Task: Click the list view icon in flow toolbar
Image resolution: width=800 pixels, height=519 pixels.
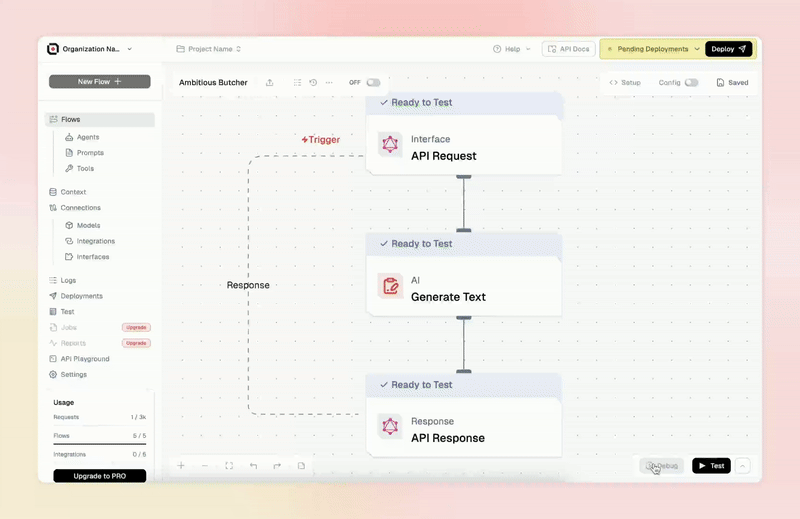Action: click(297, 82)
